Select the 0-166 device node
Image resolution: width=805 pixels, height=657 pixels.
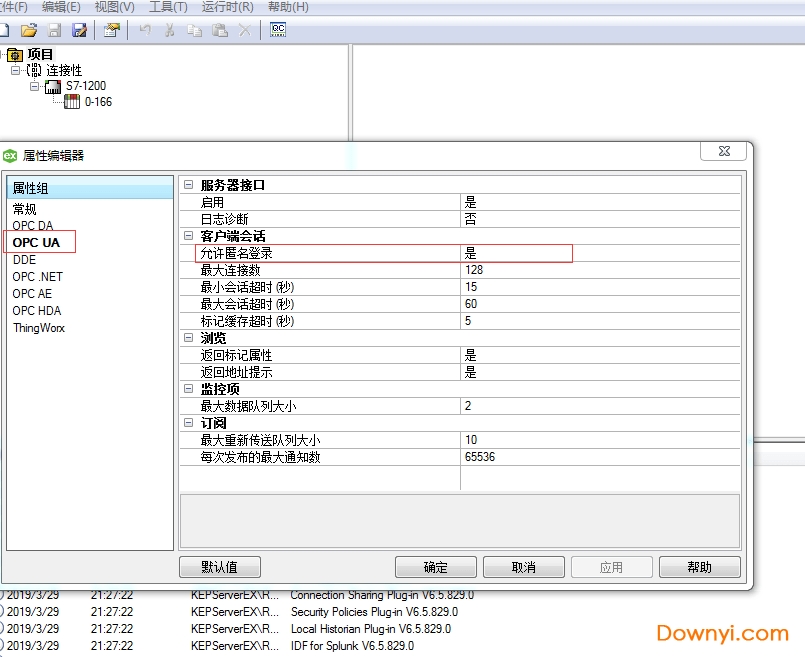(x=97, y=102)
